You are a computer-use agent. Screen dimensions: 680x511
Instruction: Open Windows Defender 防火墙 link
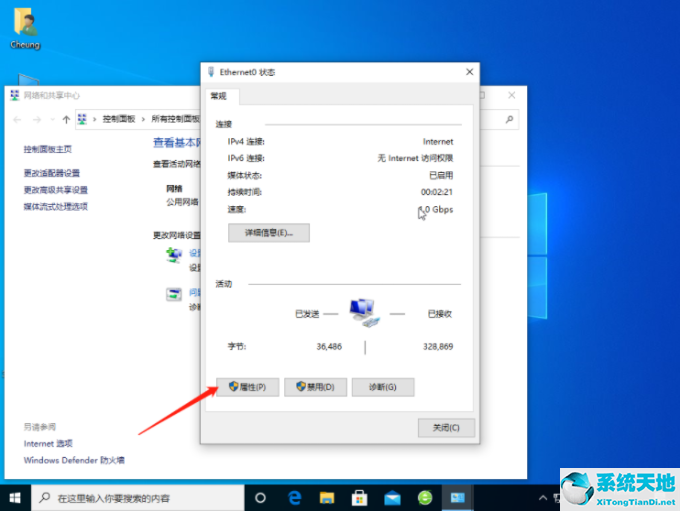(74, 460)
